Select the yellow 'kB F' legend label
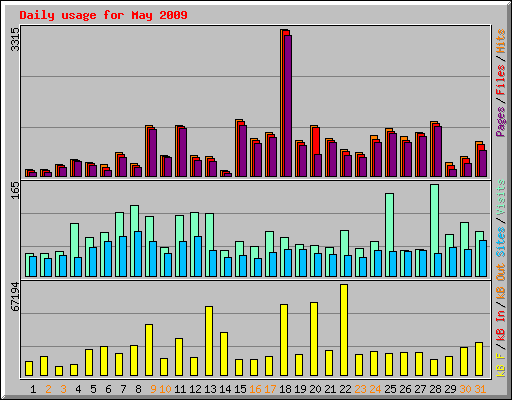This screenshot has height=400, width=512. 501,365
